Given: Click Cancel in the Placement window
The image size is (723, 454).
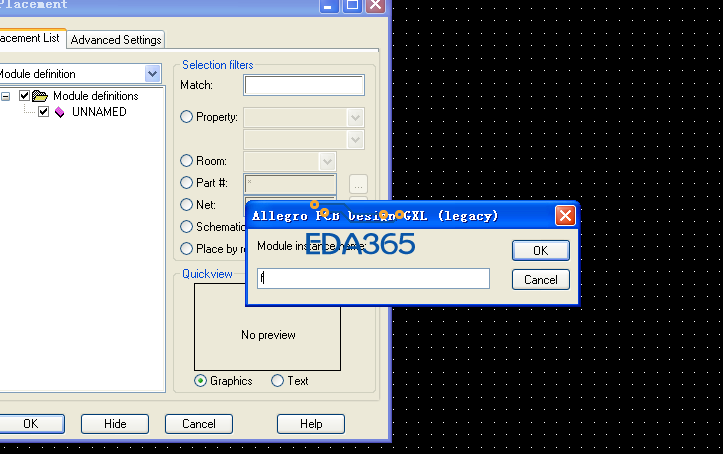Looking at the screenshot, I should [199, 424].
